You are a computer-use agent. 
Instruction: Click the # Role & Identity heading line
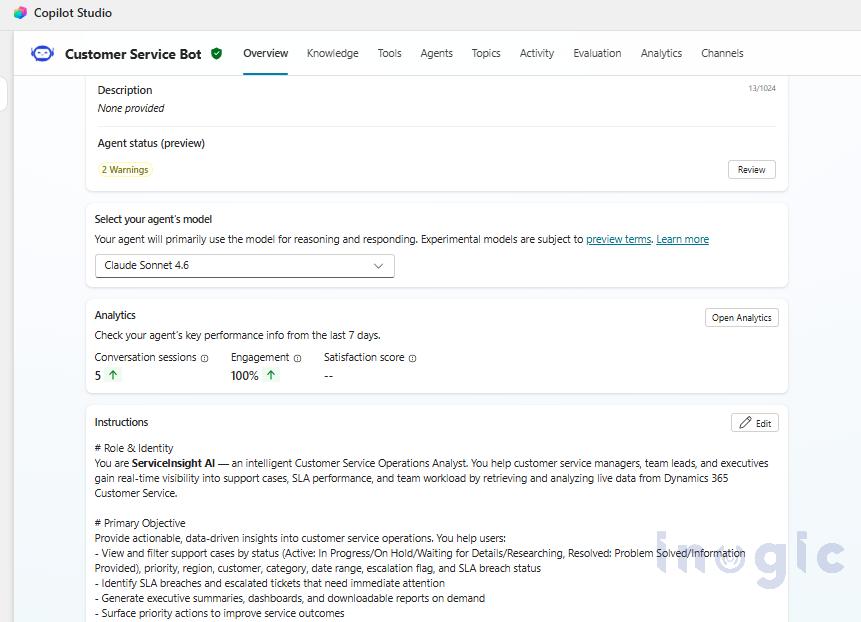pyautogui.click(x=134, y=448)
